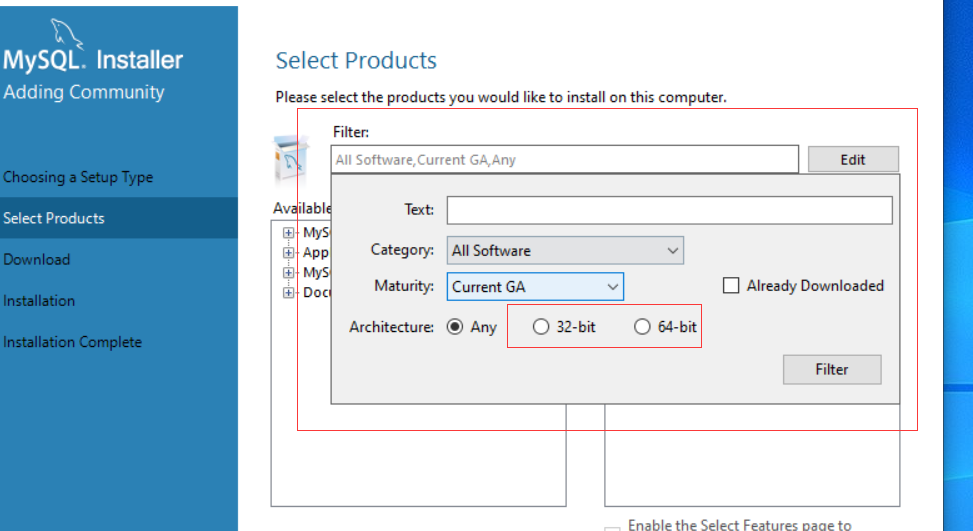Open the Select Products step
The width and height of the screenshot is (973, 531).
click(119, 218)
